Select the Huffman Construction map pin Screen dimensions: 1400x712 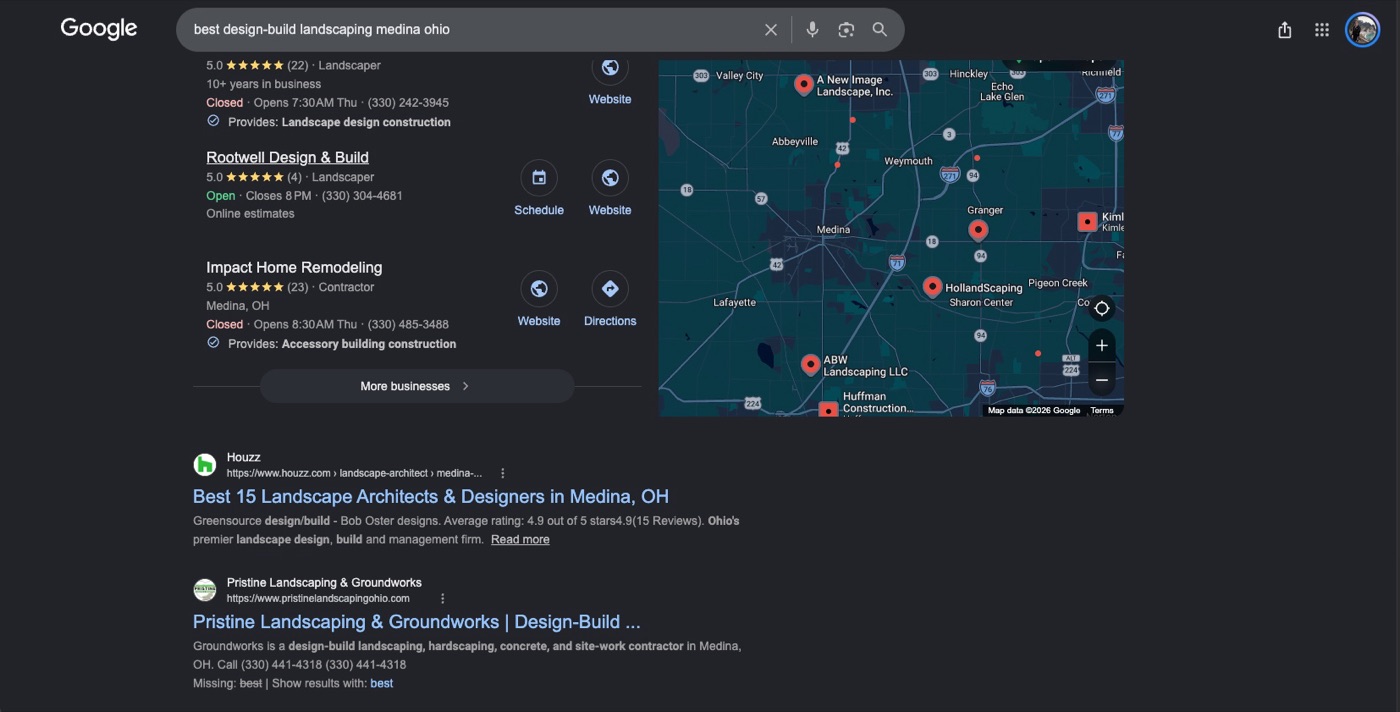(828, 410)
